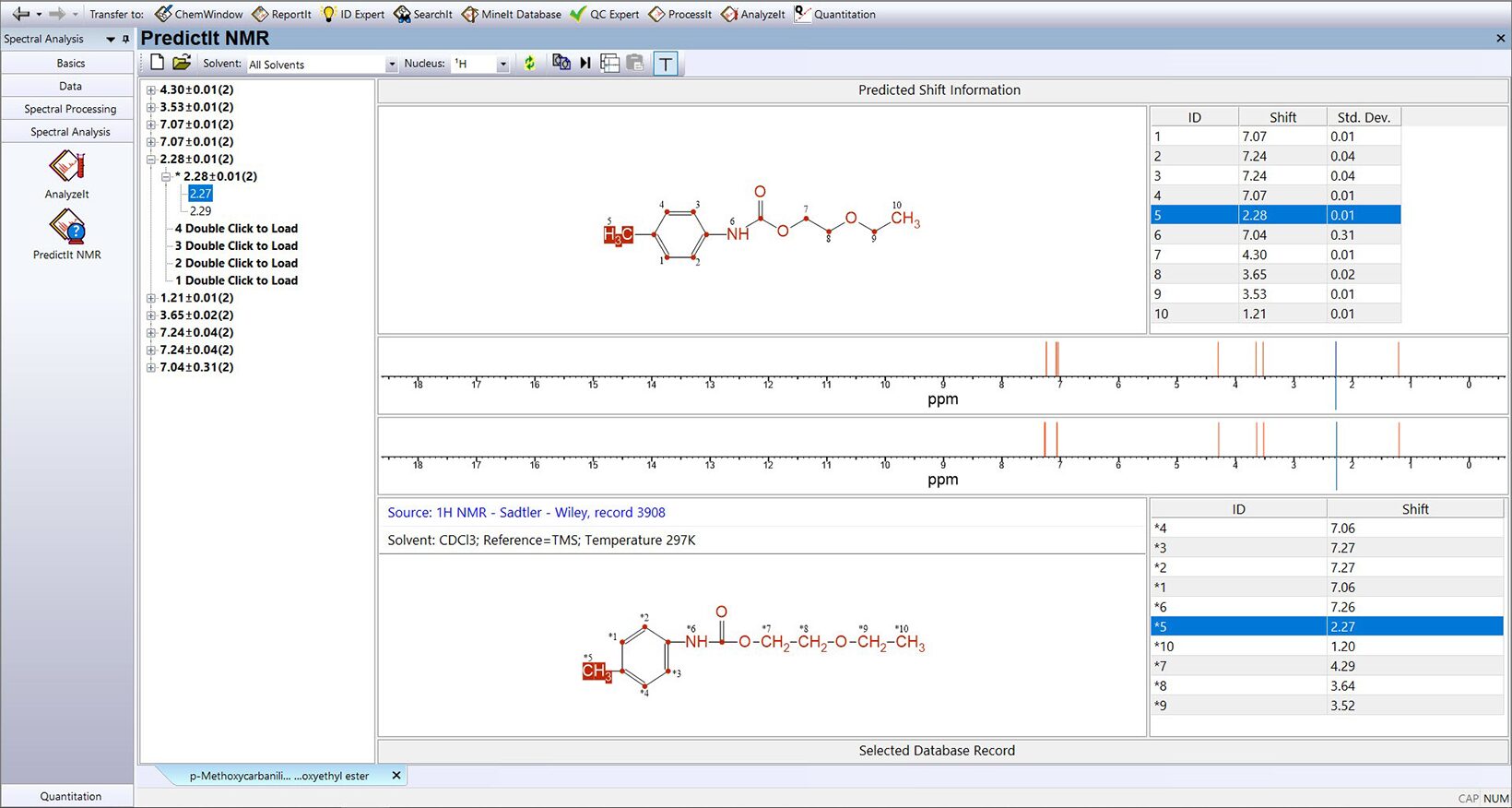1512x808 pixels.
Task: Toggle the T text display button
Action: 666,64
